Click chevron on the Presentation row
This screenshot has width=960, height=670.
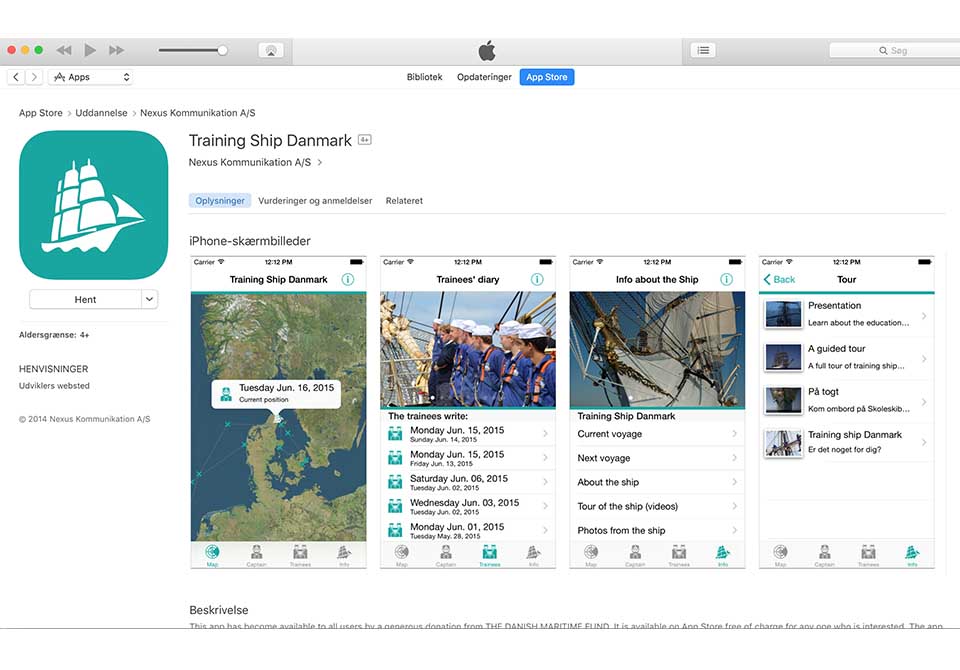(924, 315)
